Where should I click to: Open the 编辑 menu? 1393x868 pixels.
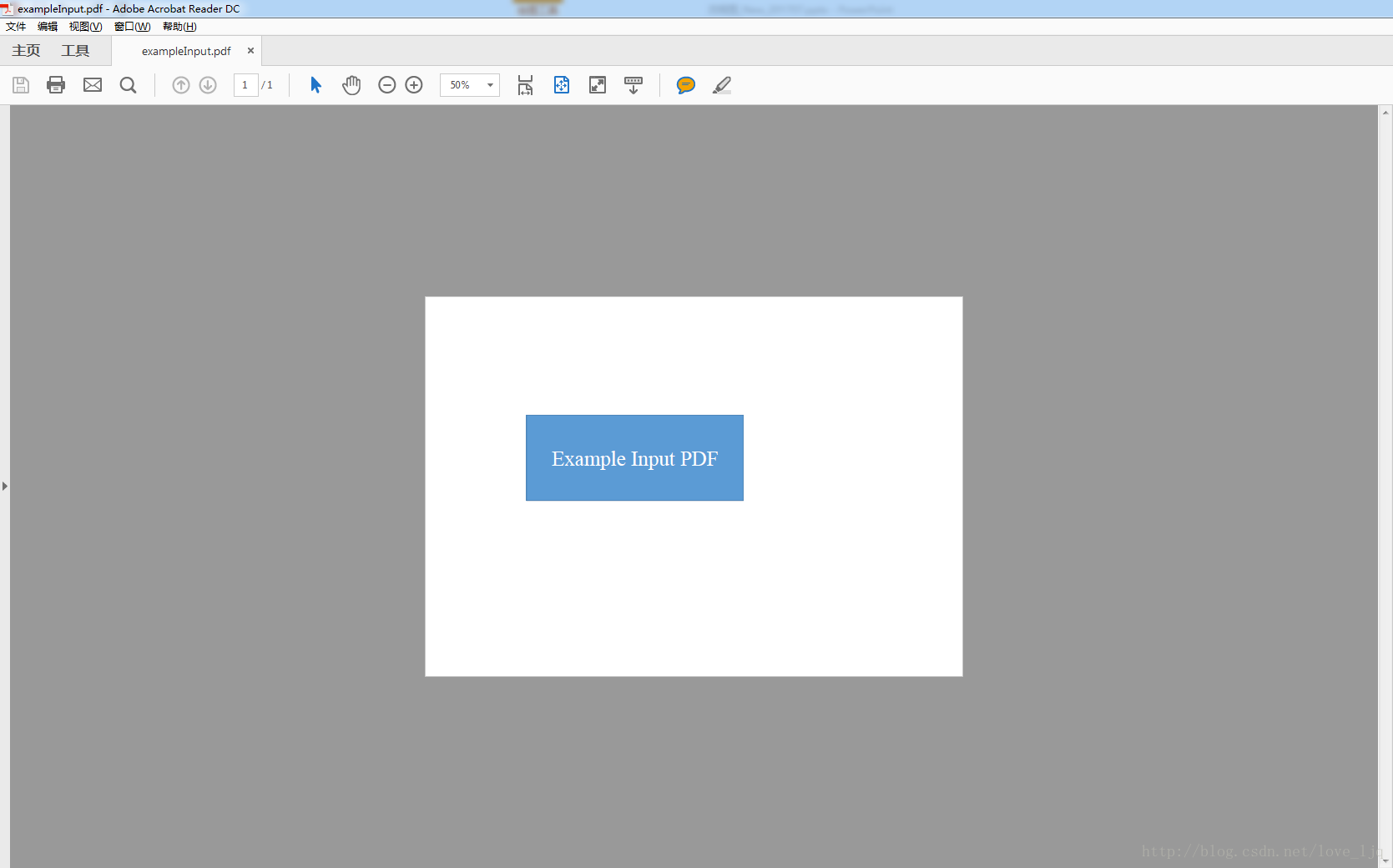click(x=48, y=27)
